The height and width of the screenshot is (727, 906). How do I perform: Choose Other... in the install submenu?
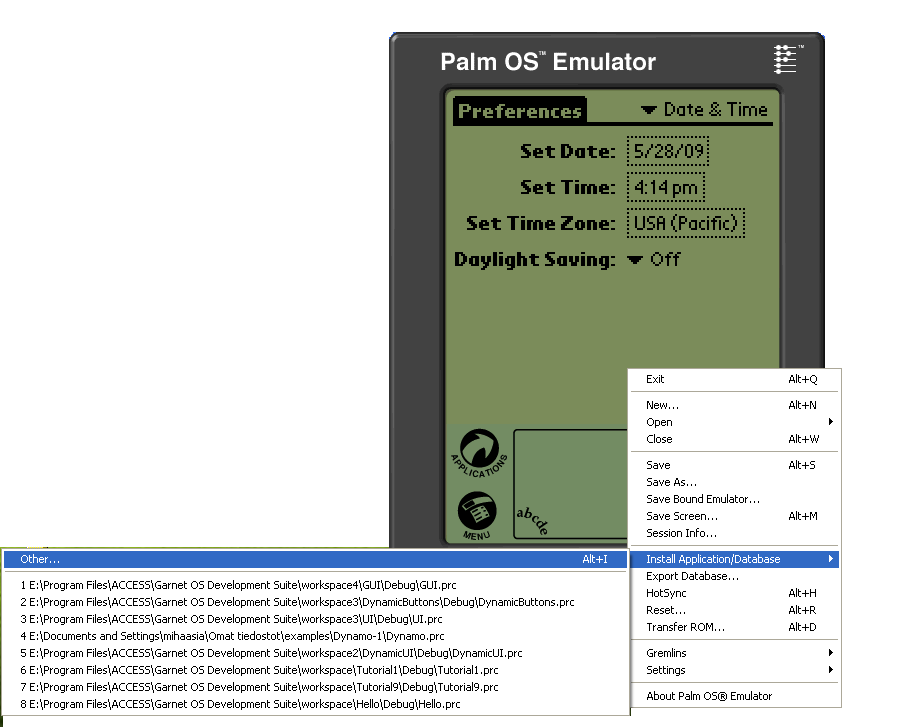coord(315,559)
